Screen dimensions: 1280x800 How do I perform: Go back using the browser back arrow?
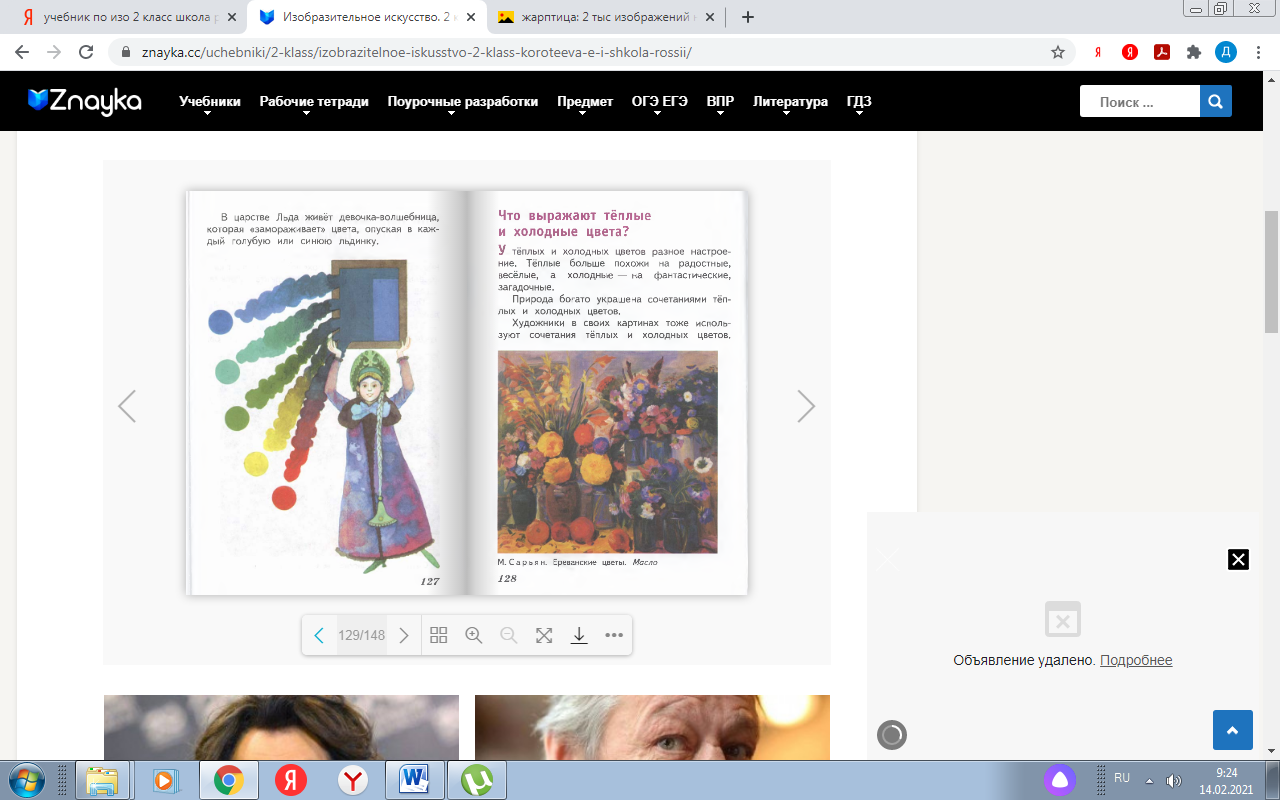[x=22, y=52]
